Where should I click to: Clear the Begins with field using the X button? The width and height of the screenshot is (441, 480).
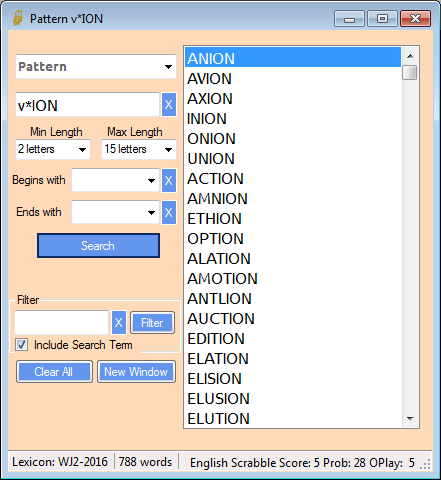tap(169, 180)
